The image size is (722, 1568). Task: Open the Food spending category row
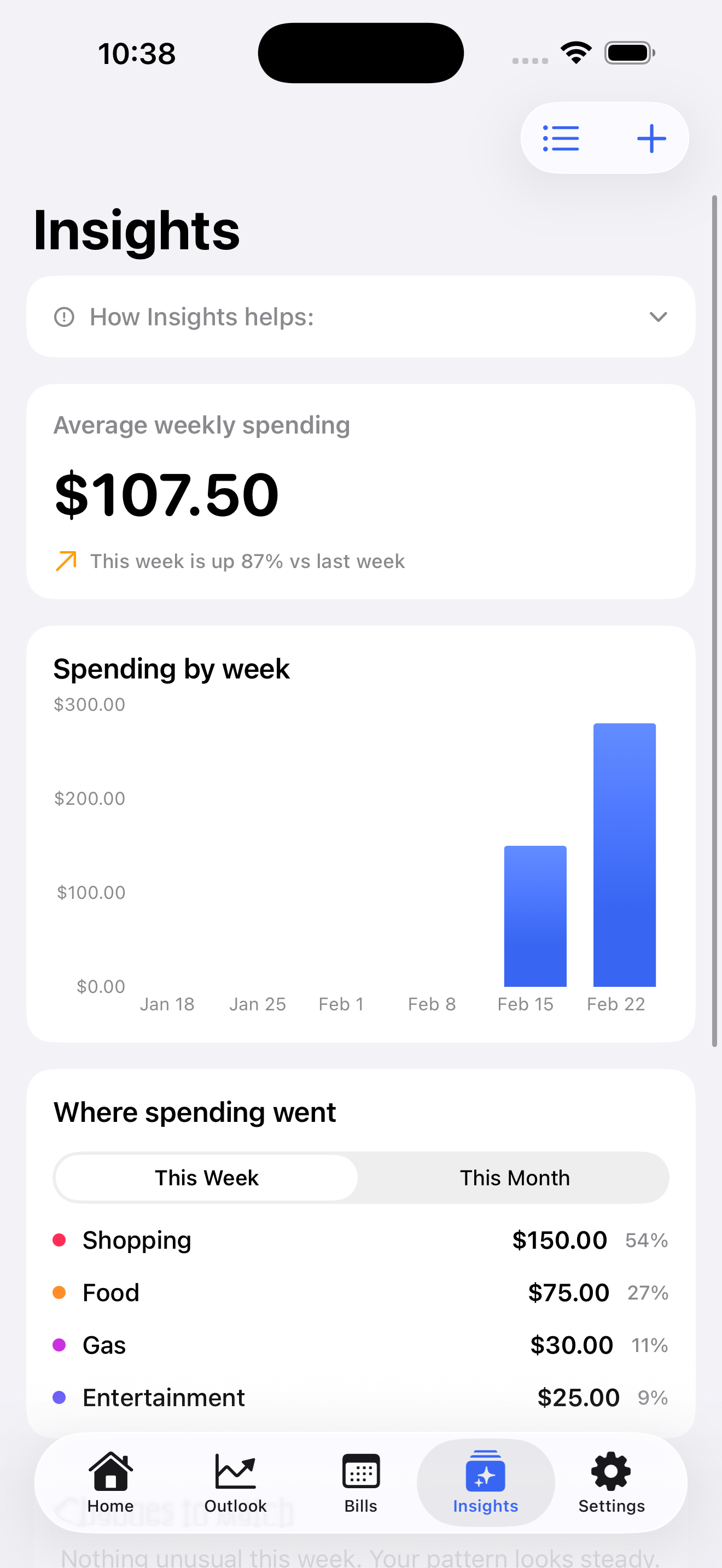[x=360, y=1292]
